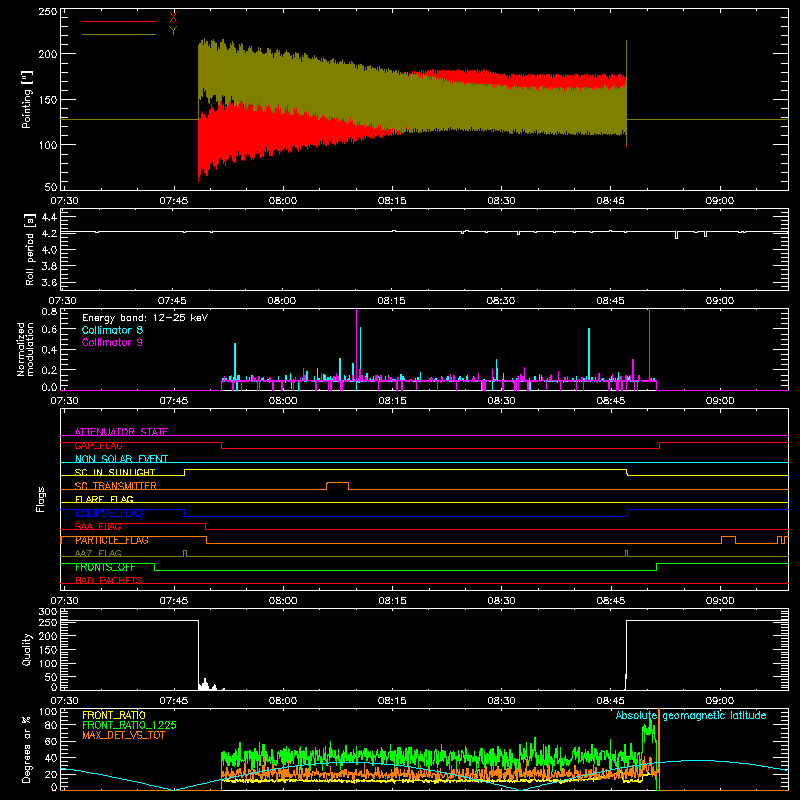Click the 09:00 time label under Quality plot

coord(720,701)
